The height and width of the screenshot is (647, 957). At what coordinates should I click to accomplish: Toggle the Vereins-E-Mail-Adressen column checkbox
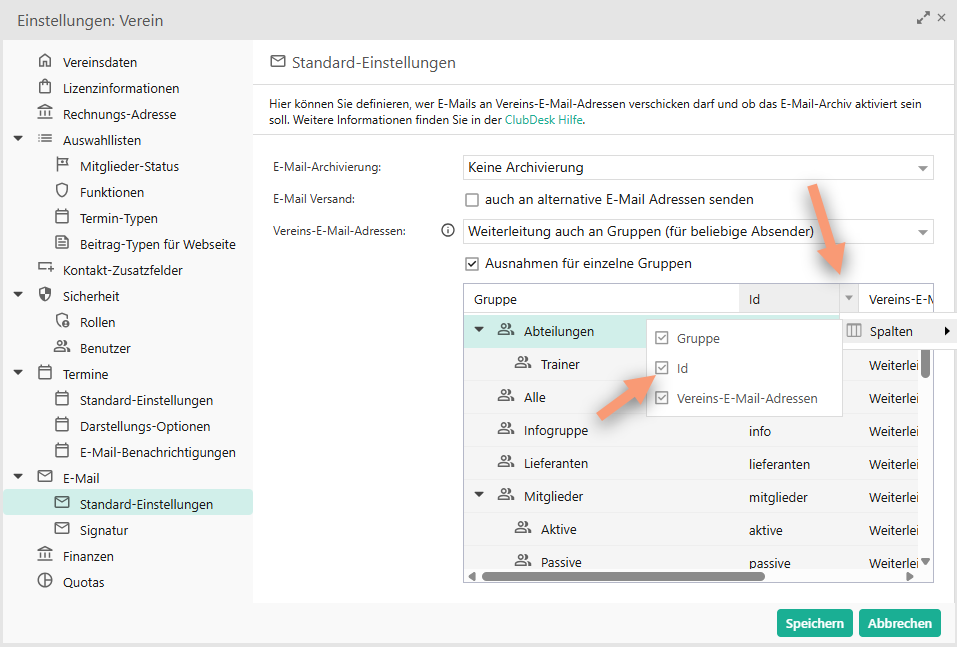(662, 398)
